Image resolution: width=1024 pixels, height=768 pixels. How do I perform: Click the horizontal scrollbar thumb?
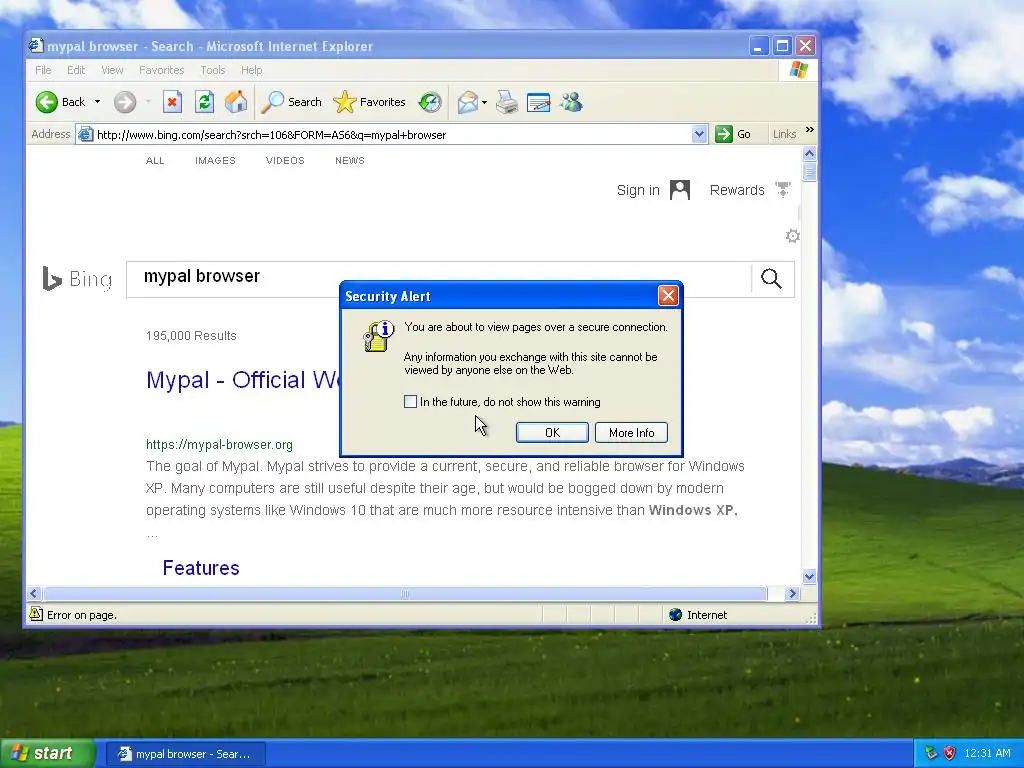pos(405,594)
